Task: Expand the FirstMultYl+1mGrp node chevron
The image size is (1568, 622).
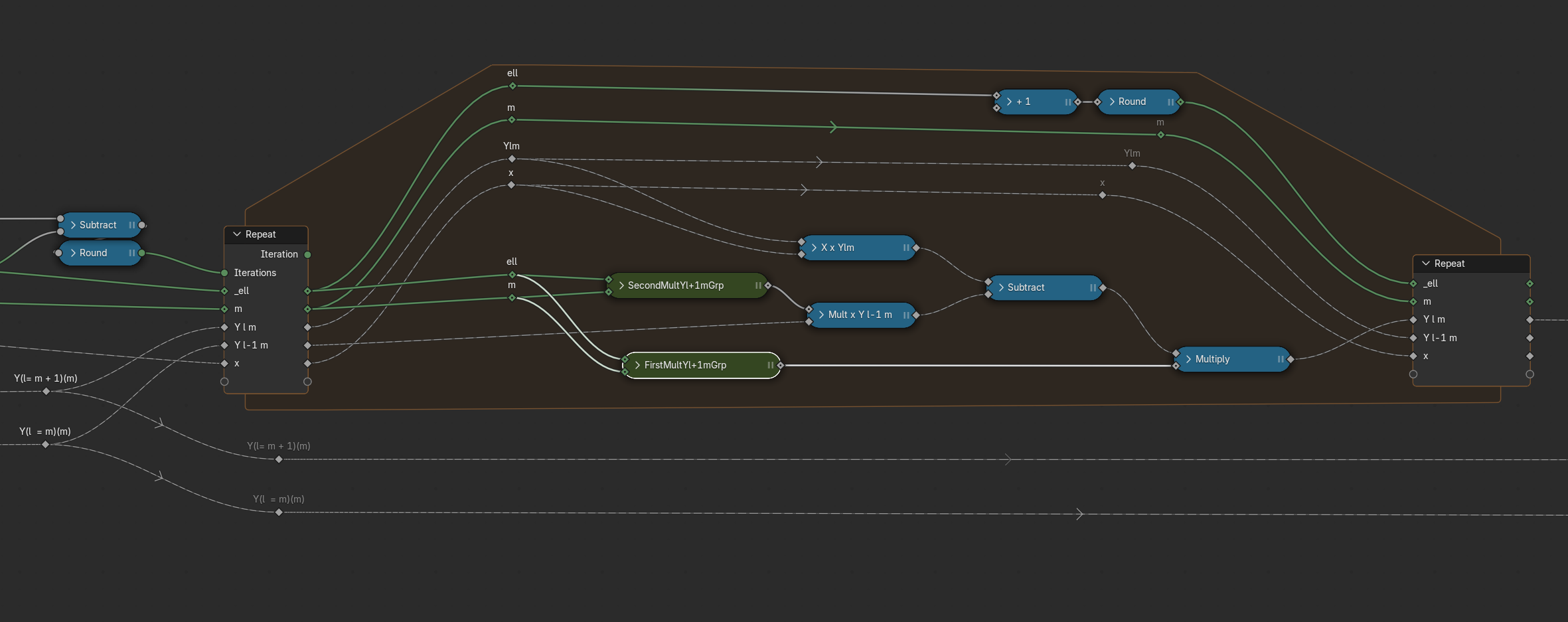Action: (637, 365)
